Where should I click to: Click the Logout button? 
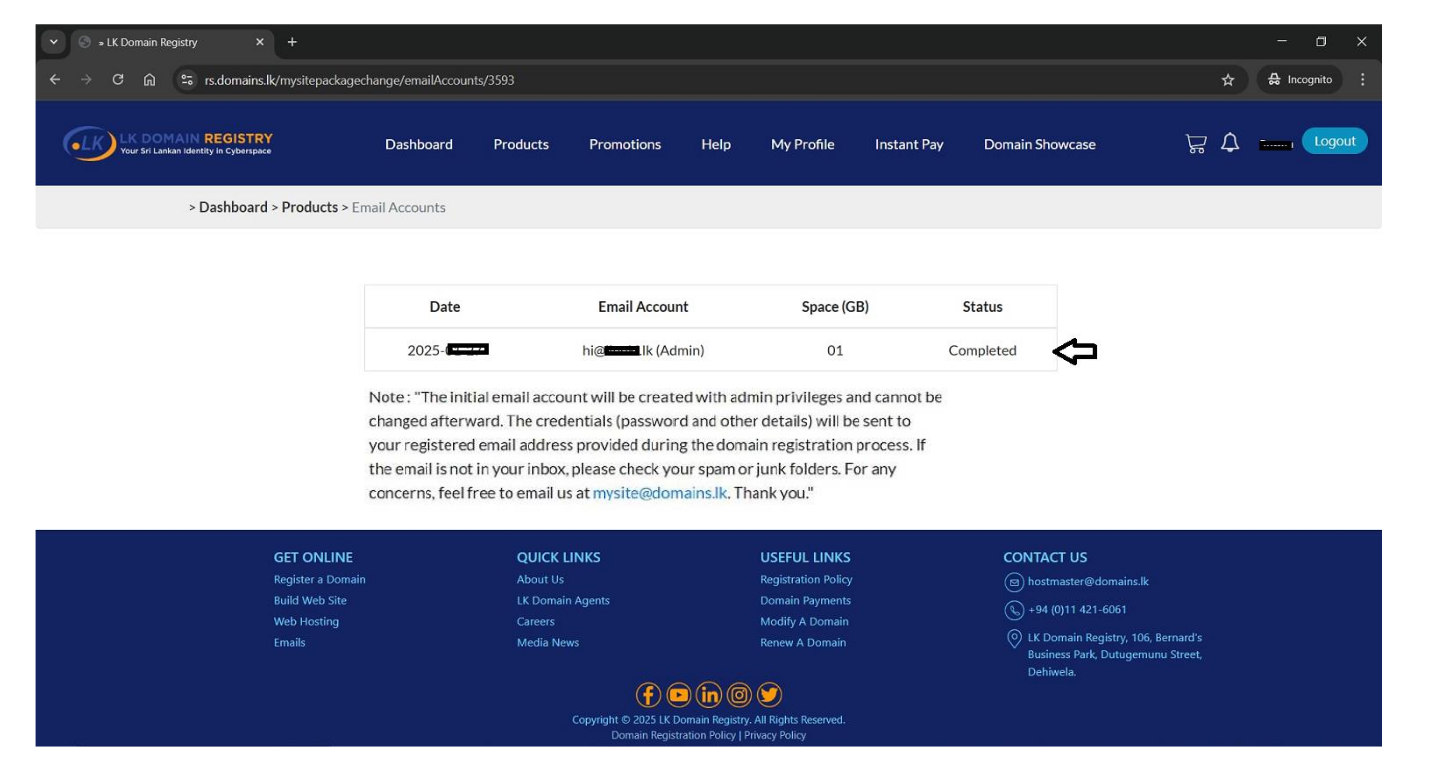(1334, 141)
